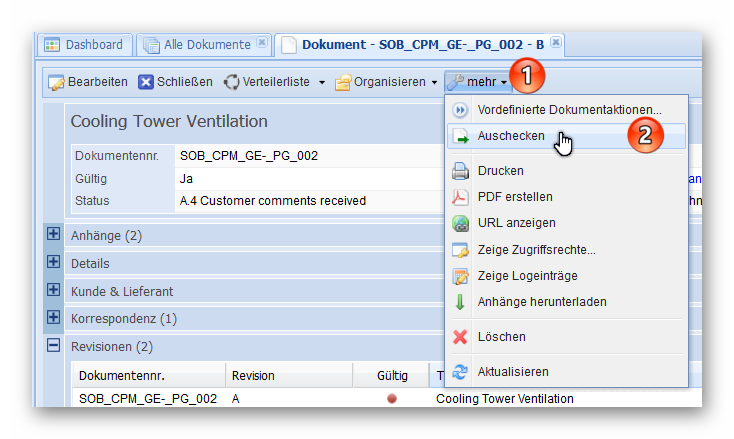
Task: Click the Zeige Zugriffsrechte icon
Action: tap(460, 250)
